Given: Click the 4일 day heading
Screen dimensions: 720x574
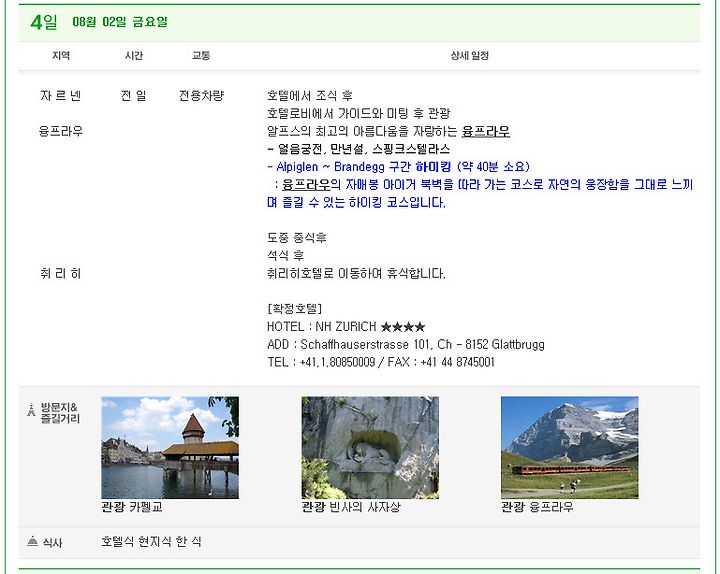Looking at the screenshot, I should (x=44, y=22).
